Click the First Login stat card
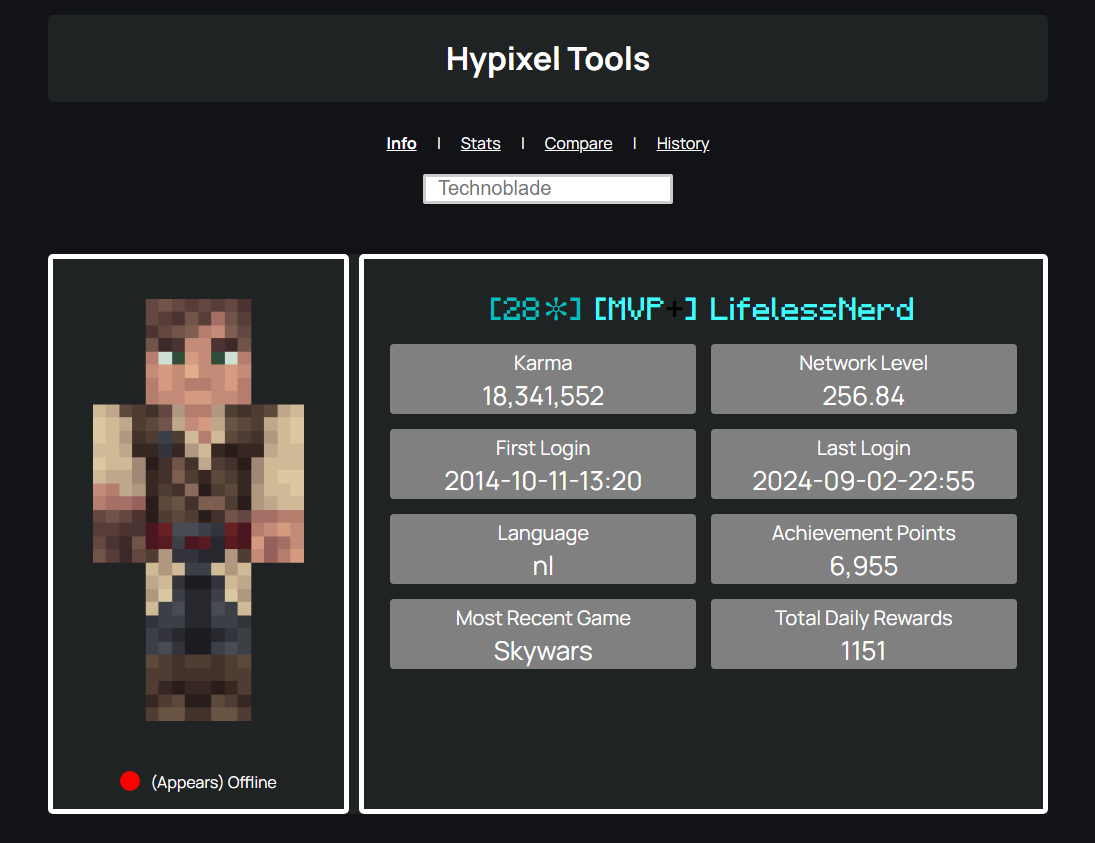This screenshot has height=843, width=1095. coord(543,464)
